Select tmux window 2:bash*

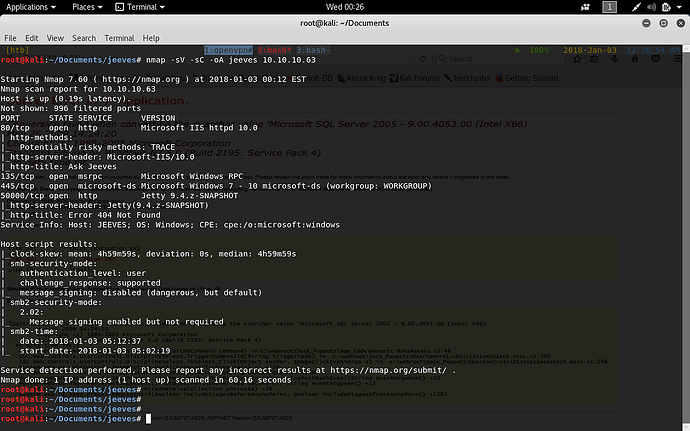tap(275, 50)
